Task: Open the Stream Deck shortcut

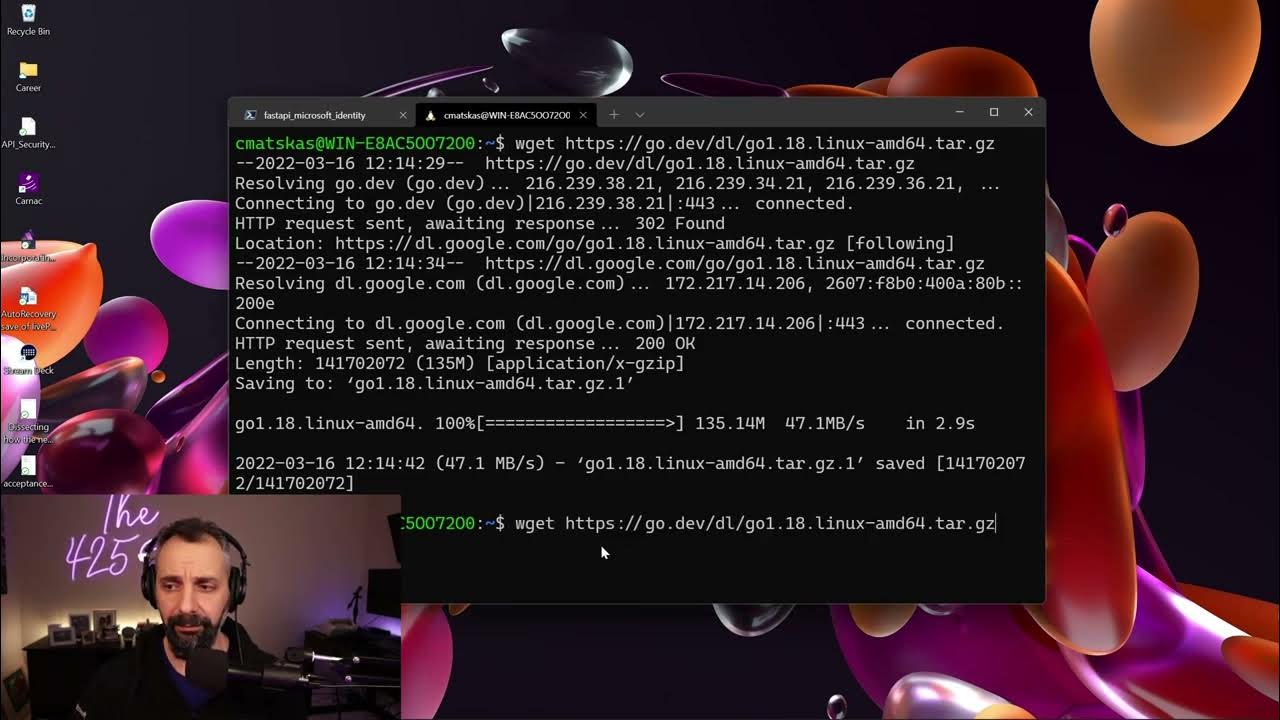Action: [x=28, y=360]
